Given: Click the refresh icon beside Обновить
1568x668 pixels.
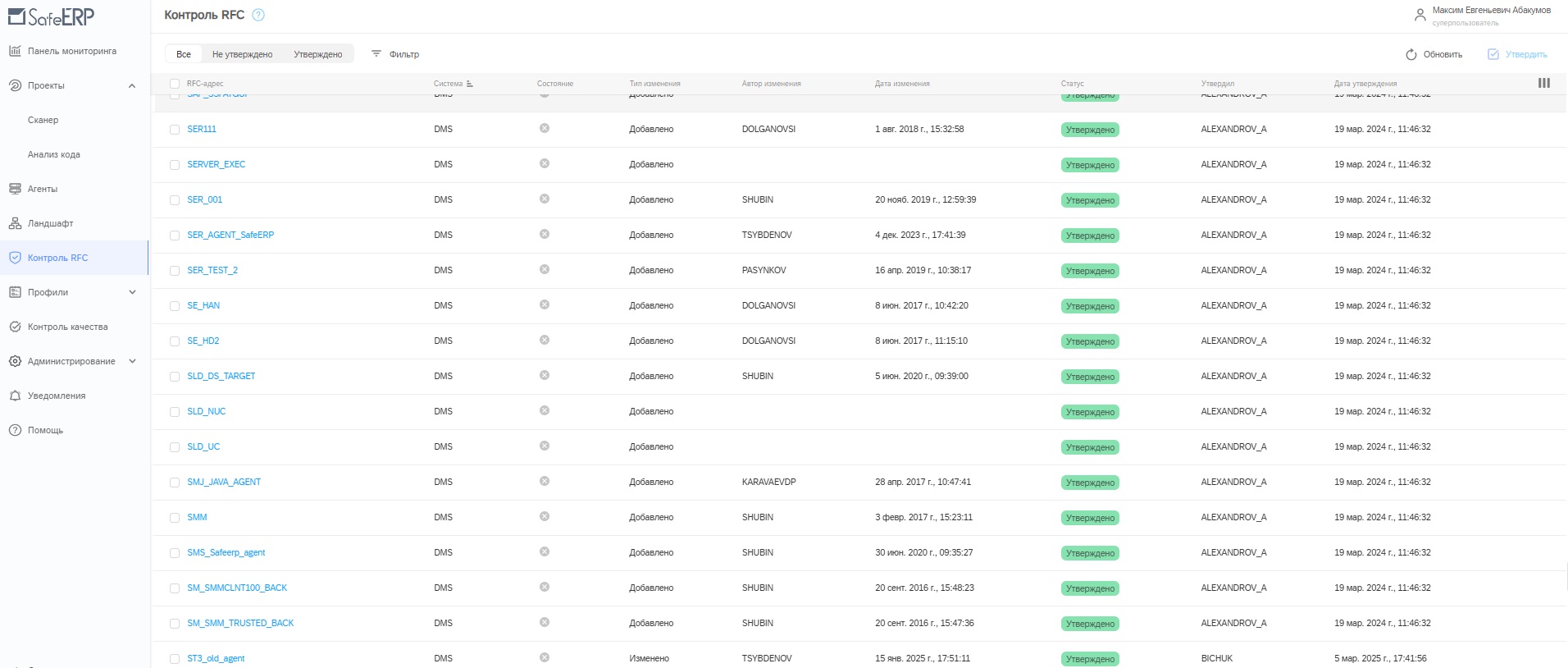Looking at the screenshot, I should click(x=1411, y=54).
